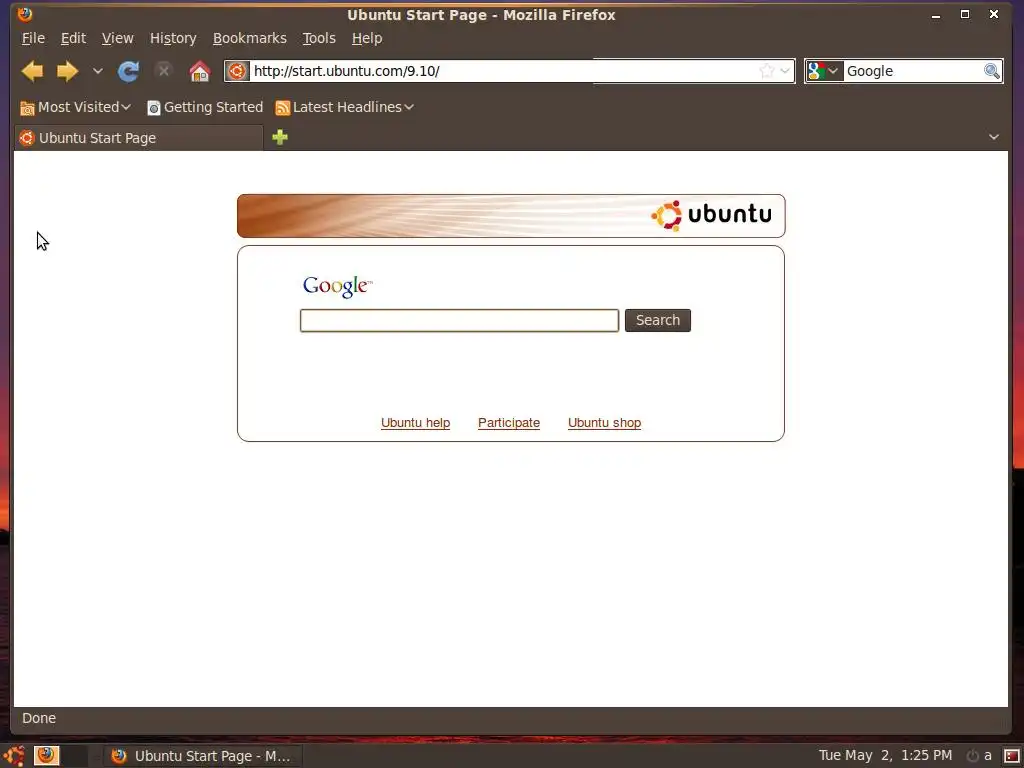Image resolution: width=1024 pixels, height=768 pixels.
Task: Minimize the Firefox window
Action: pos(936,14)
